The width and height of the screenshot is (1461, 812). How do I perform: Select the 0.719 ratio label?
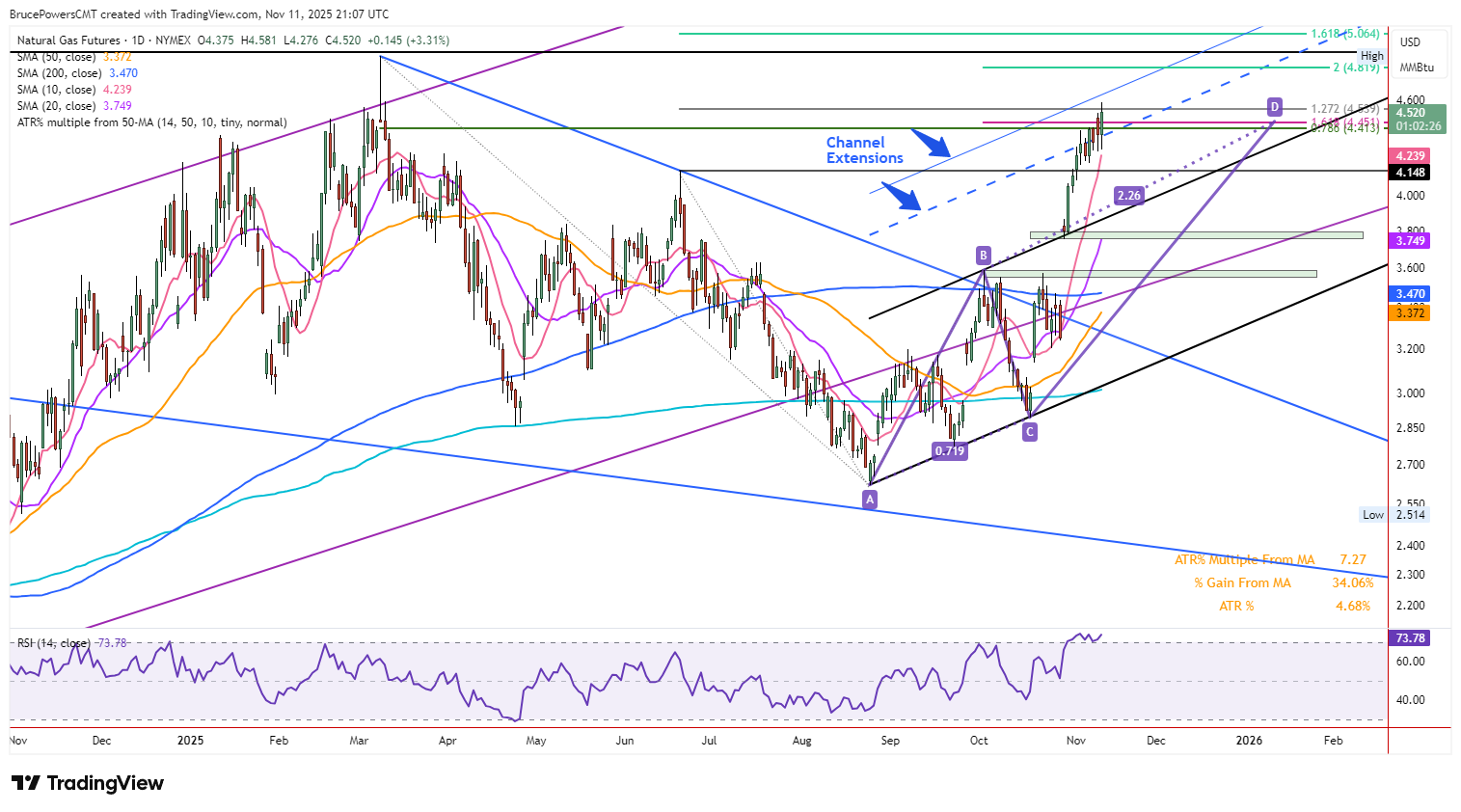(950, 450)
